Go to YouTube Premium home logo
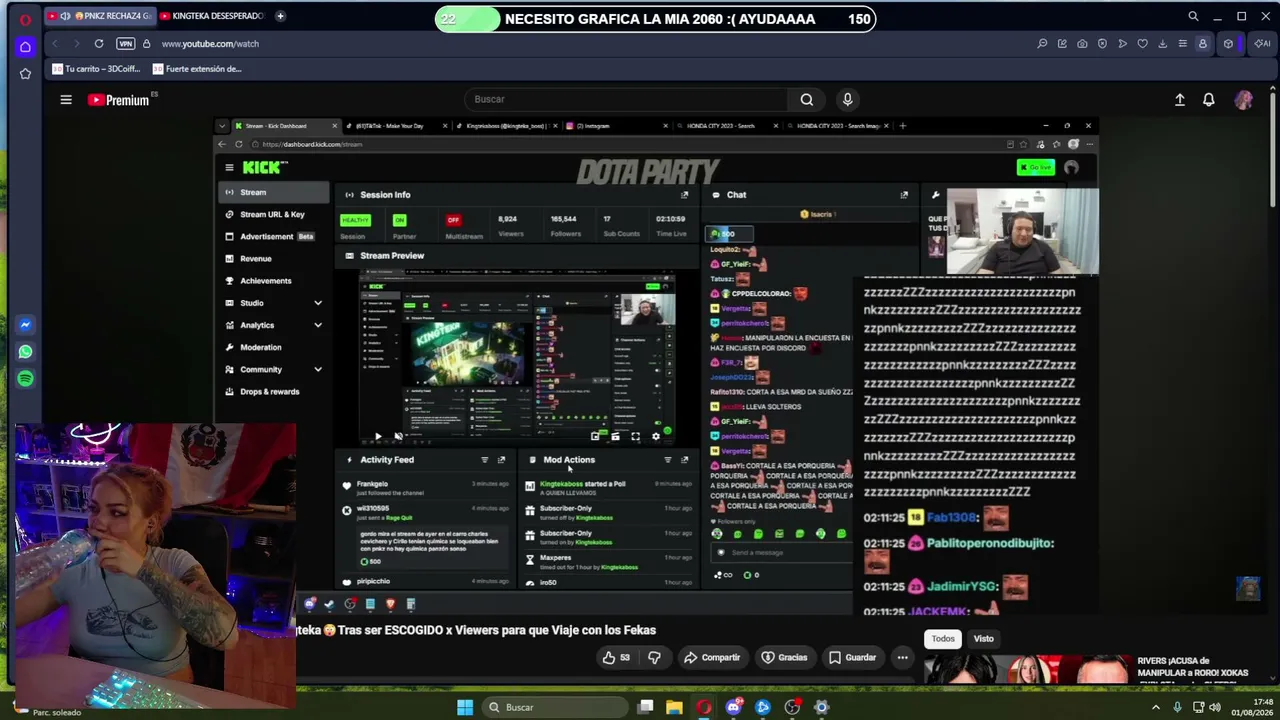 119,100
